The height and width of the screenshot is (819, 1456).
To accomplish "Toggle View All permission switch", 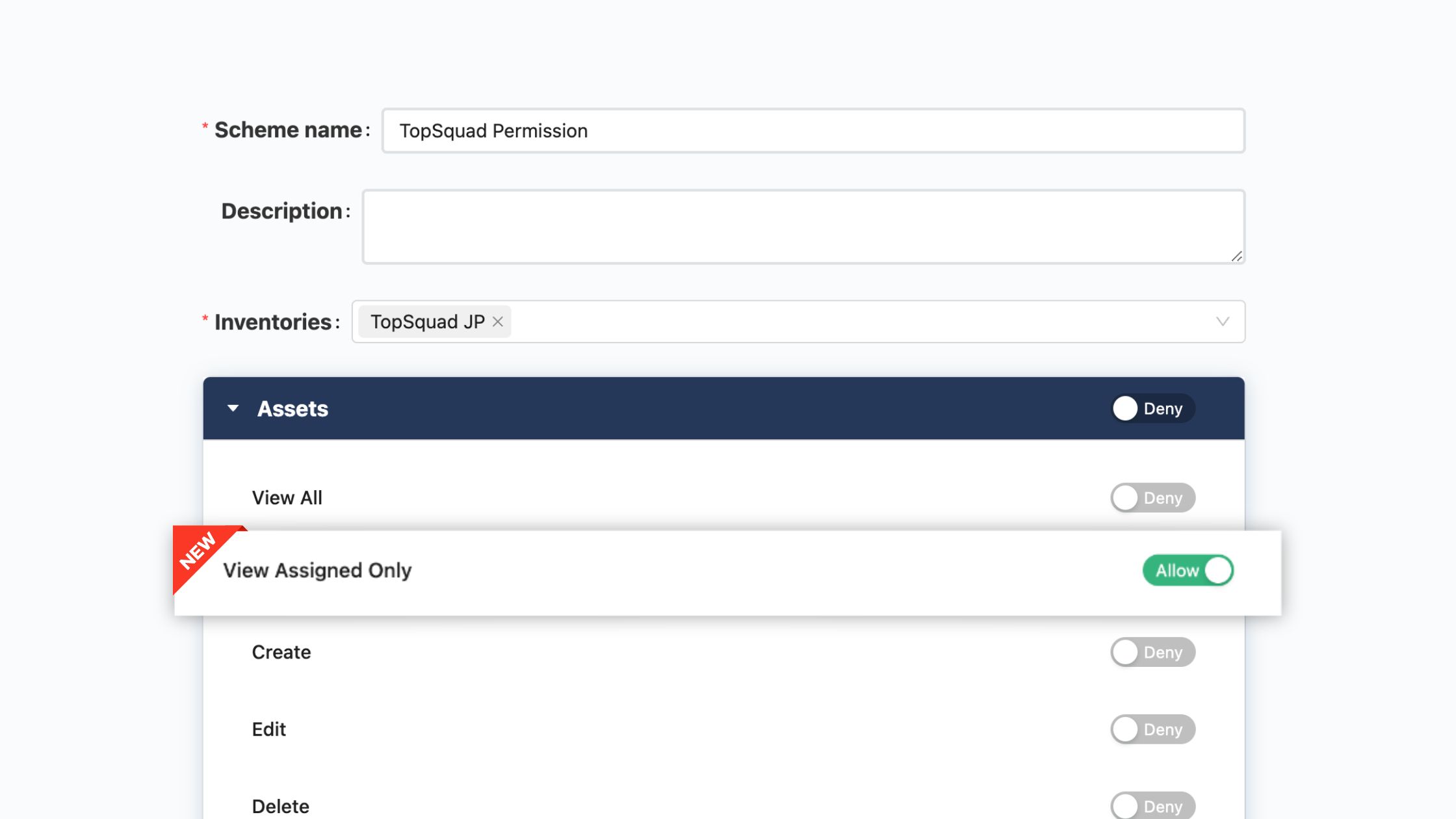I will (1152, 498).
